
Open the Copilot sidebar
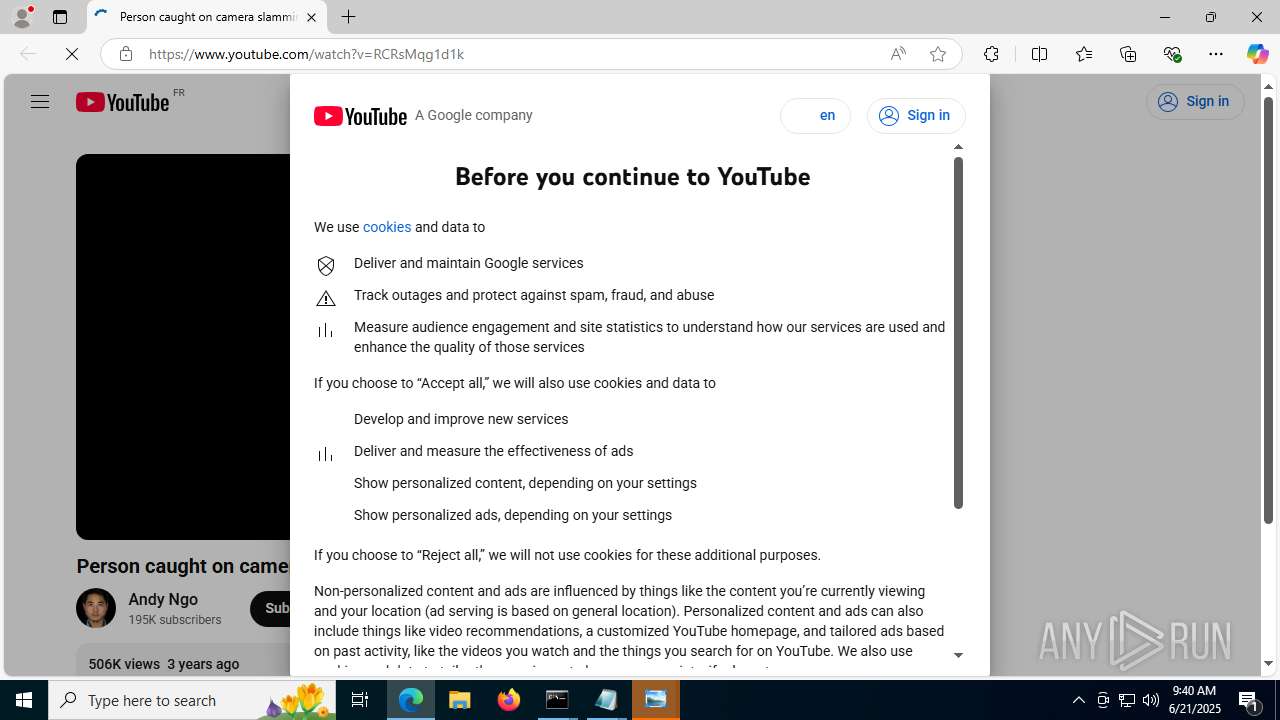1257,54
